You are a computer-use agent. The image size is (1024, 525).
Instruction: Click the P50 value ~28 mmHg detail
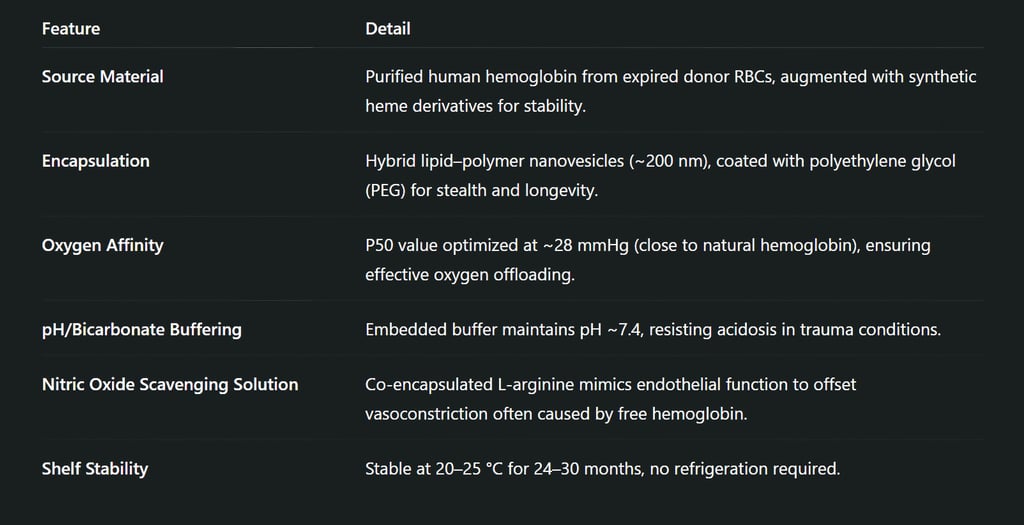click(648, 245)
